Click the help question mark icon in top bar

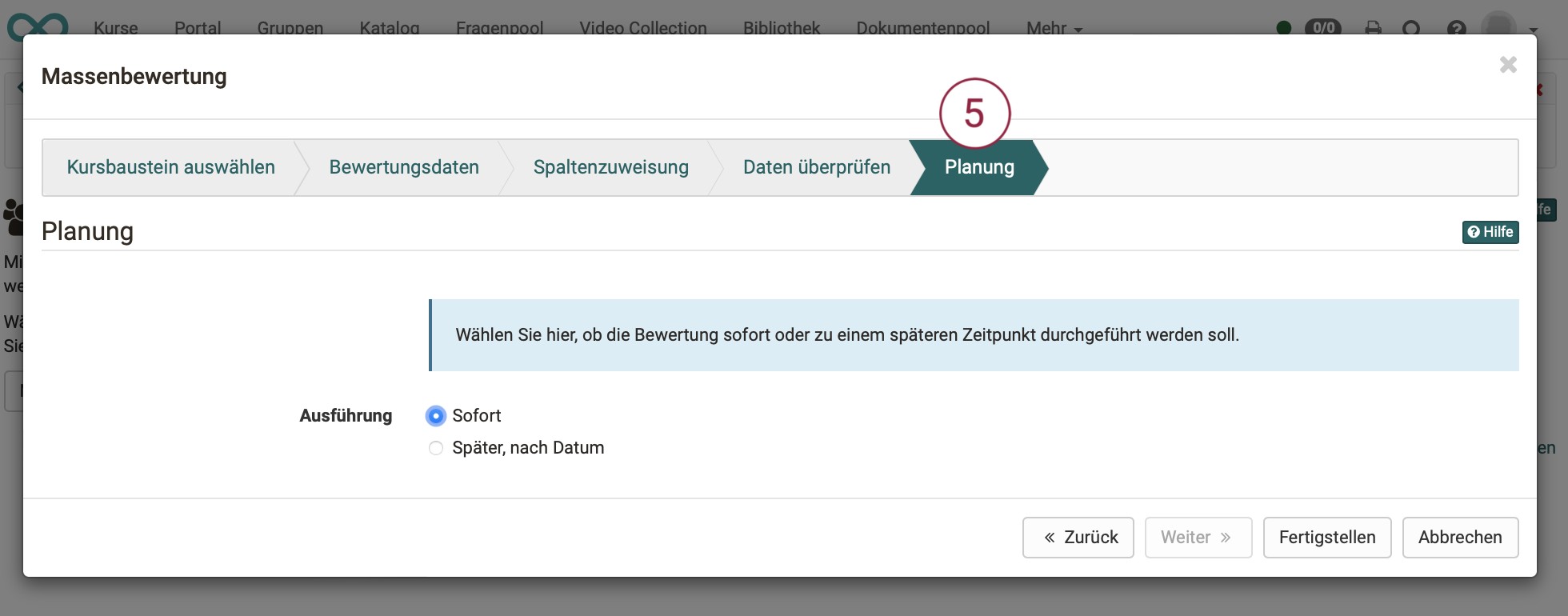1457,29
